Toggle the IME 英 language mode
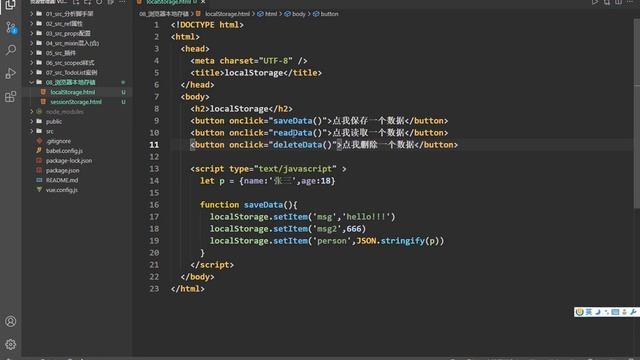This screenshot has height=360, width=640. click(589, 312)
